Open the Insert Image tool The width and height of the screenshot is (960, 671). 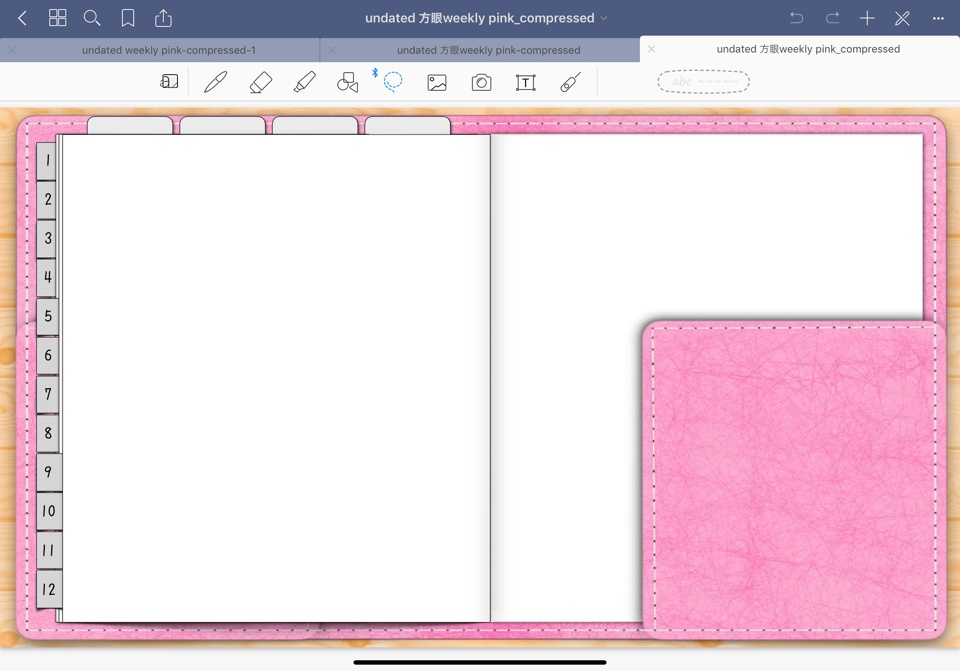click(436, 81)
